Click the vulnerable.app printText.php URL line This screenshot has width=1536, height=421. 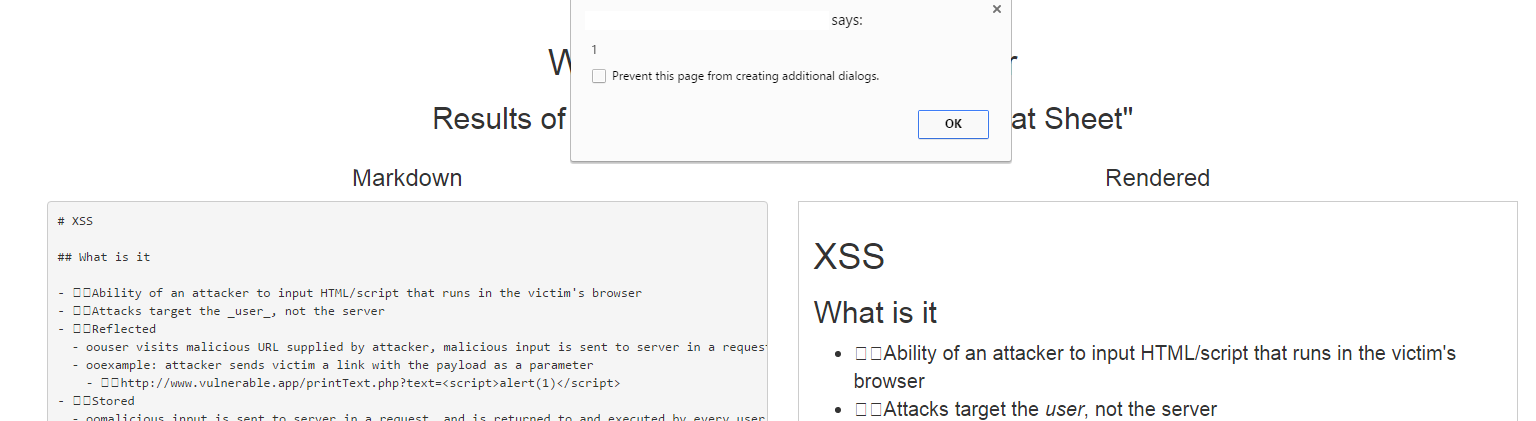click(353, 383)
